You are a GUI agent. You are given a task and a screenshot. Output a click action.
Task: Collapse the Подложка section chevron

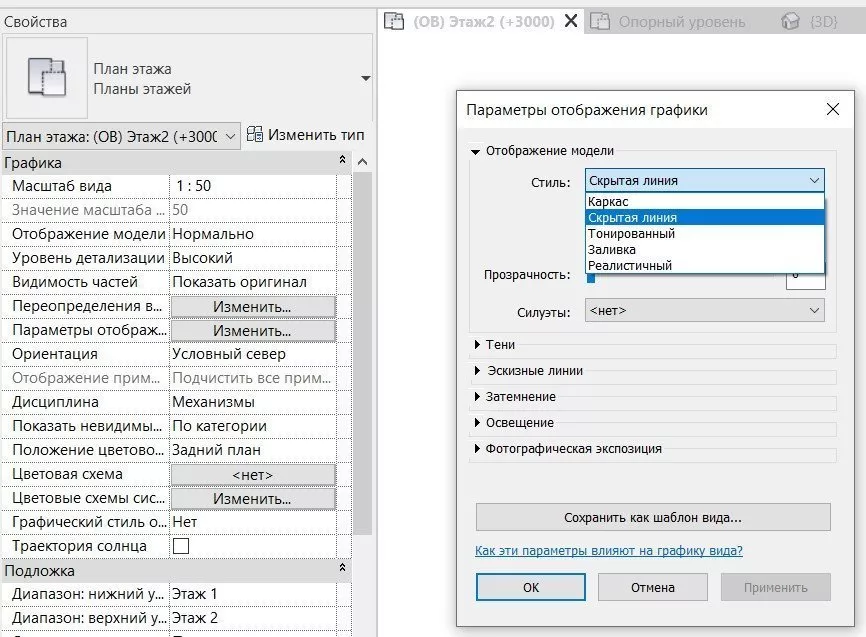[x=343, y=570]
